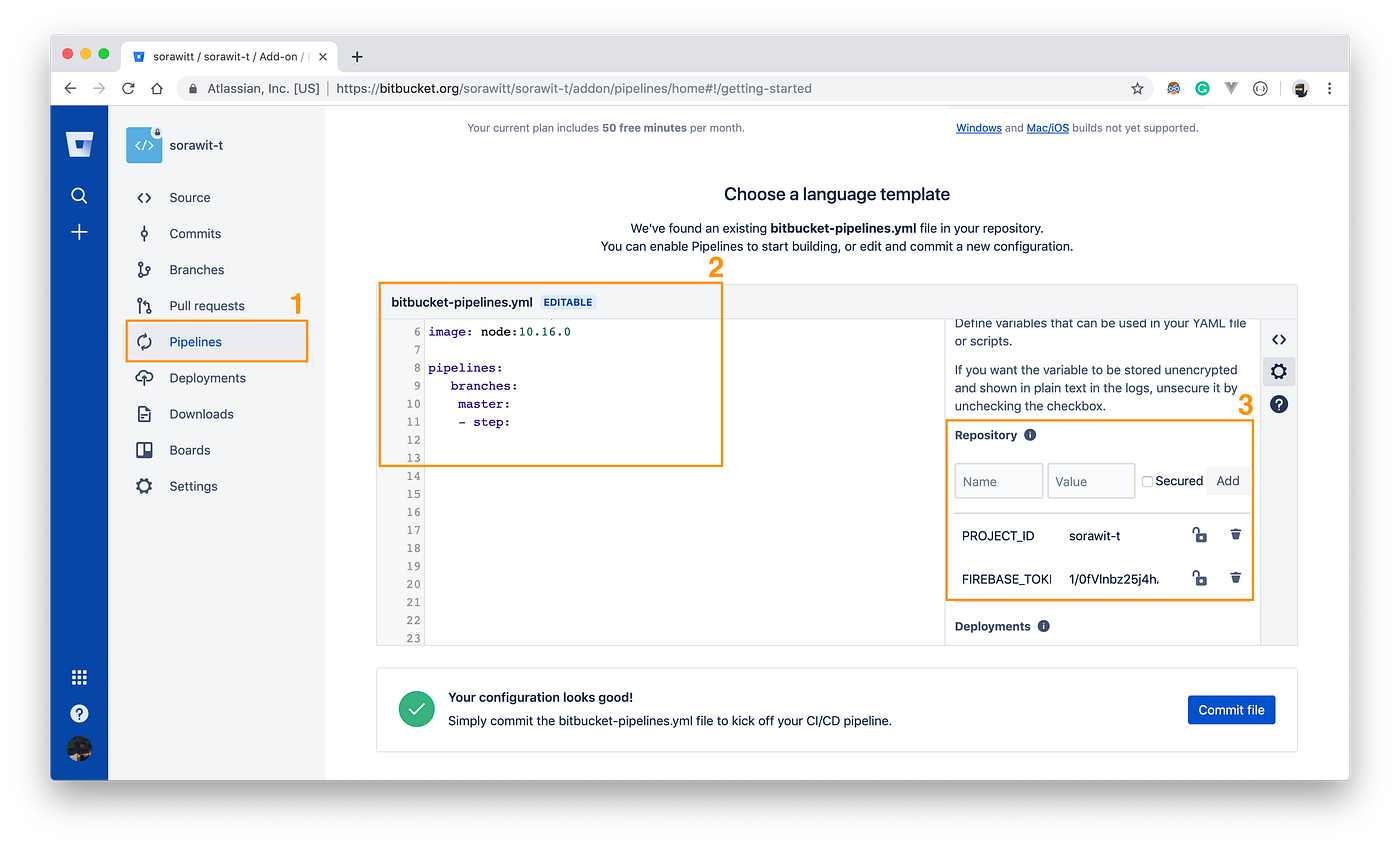Viewport: 1400px width, 847px height.
Task: Open Chrome's three-dot browser menu
Action: 1330,88
